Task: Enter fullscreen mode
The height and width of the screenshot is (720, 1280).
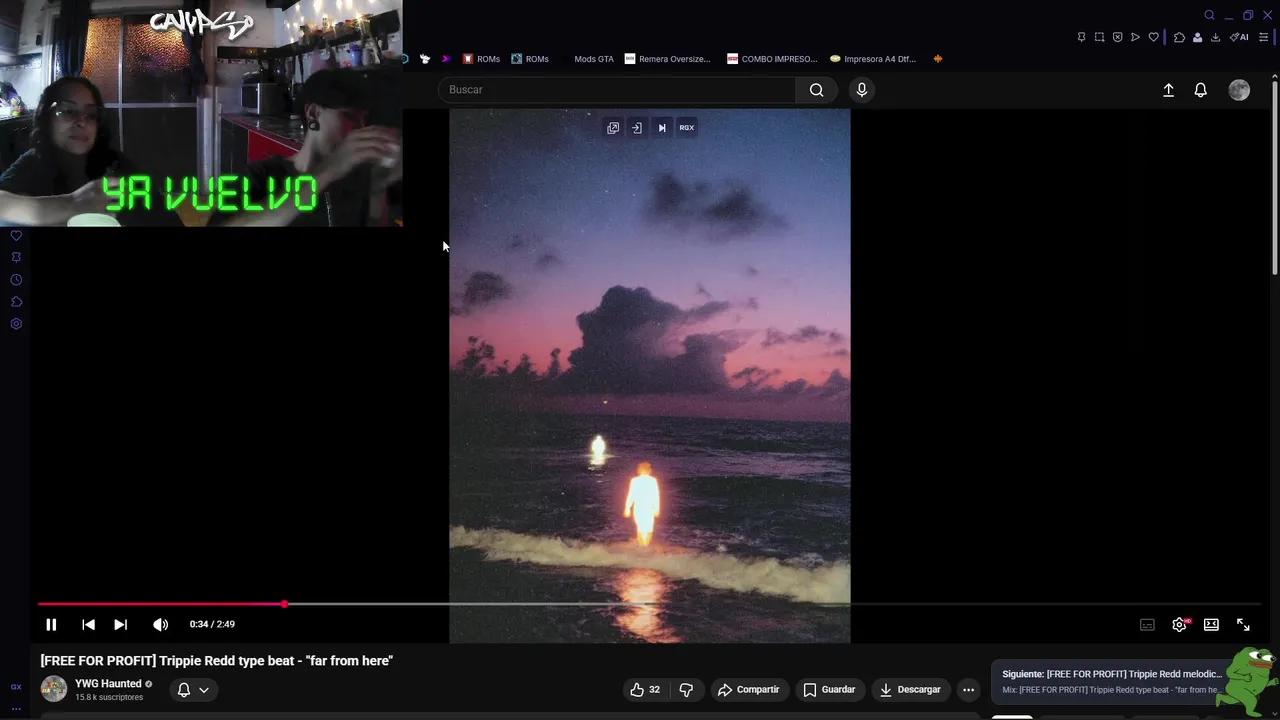Action: pos(1243,624)
